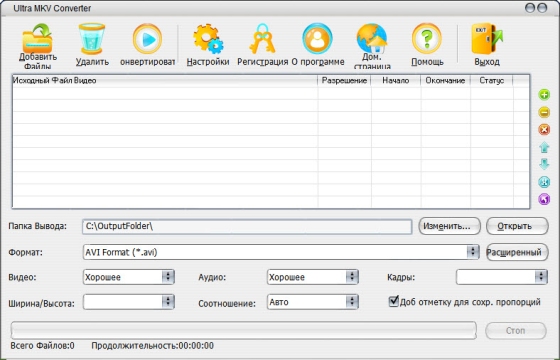
Task: Click the Открыть output folder button
Action: point(517,226)
